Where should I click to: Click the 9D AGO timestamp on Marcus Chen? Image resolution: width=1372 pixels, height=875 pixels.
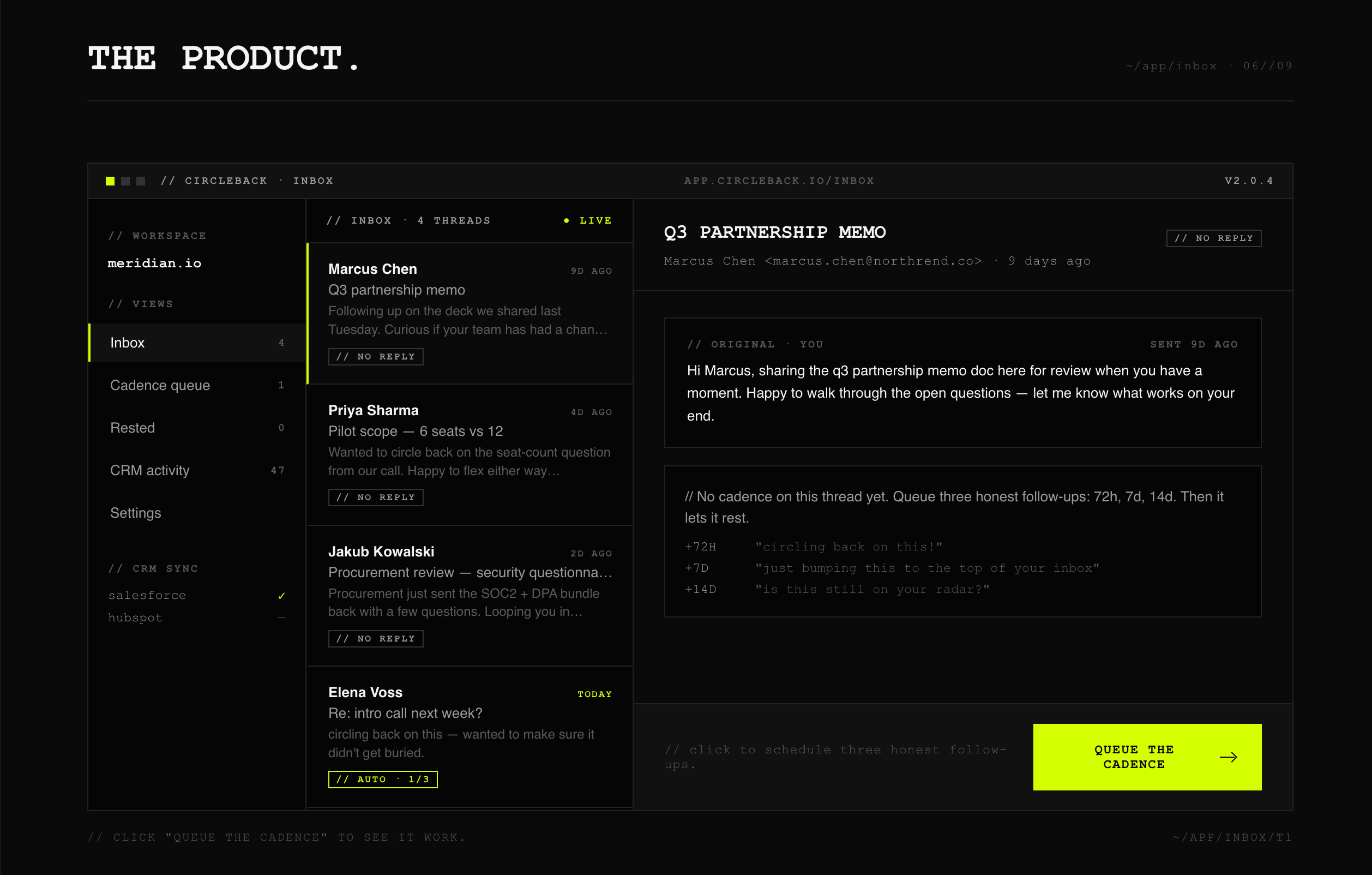tap(592, 271)
